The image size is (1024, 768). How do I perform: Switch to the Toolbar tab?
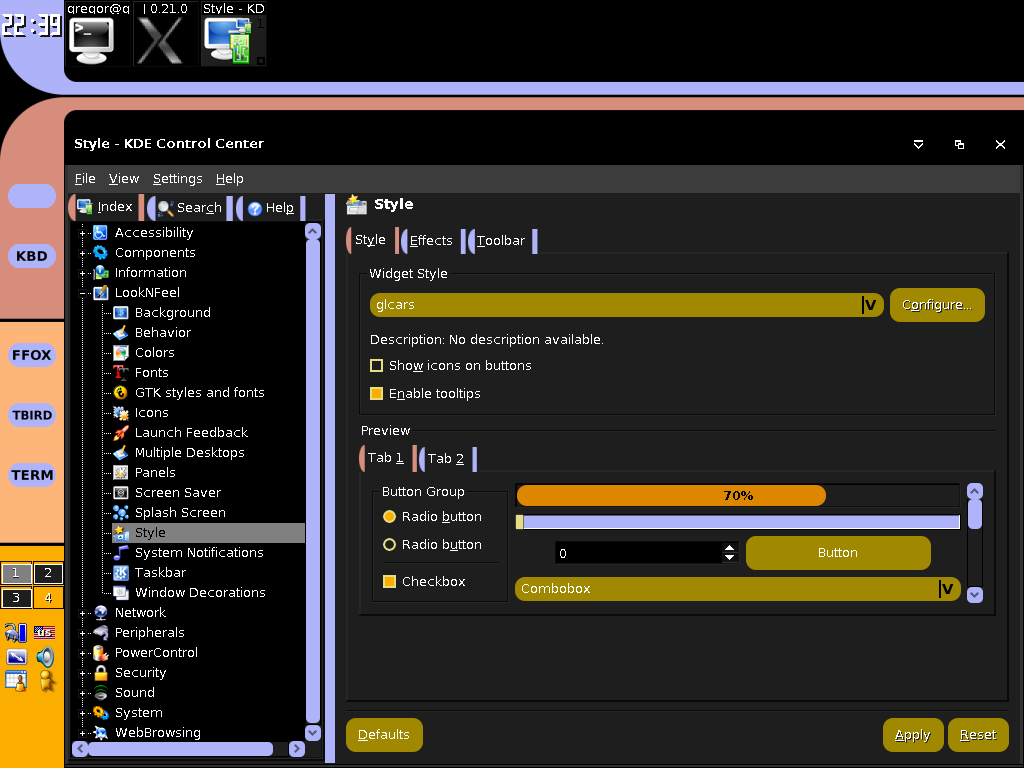(x=500, y=241)
